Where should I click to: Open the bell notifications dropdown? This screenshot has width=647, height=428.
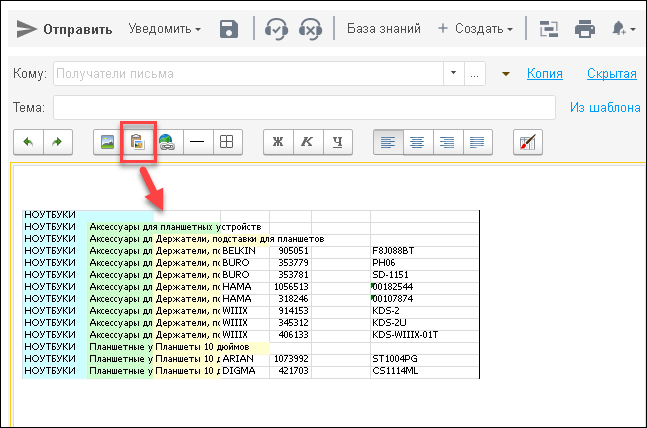tap(623, 29)
